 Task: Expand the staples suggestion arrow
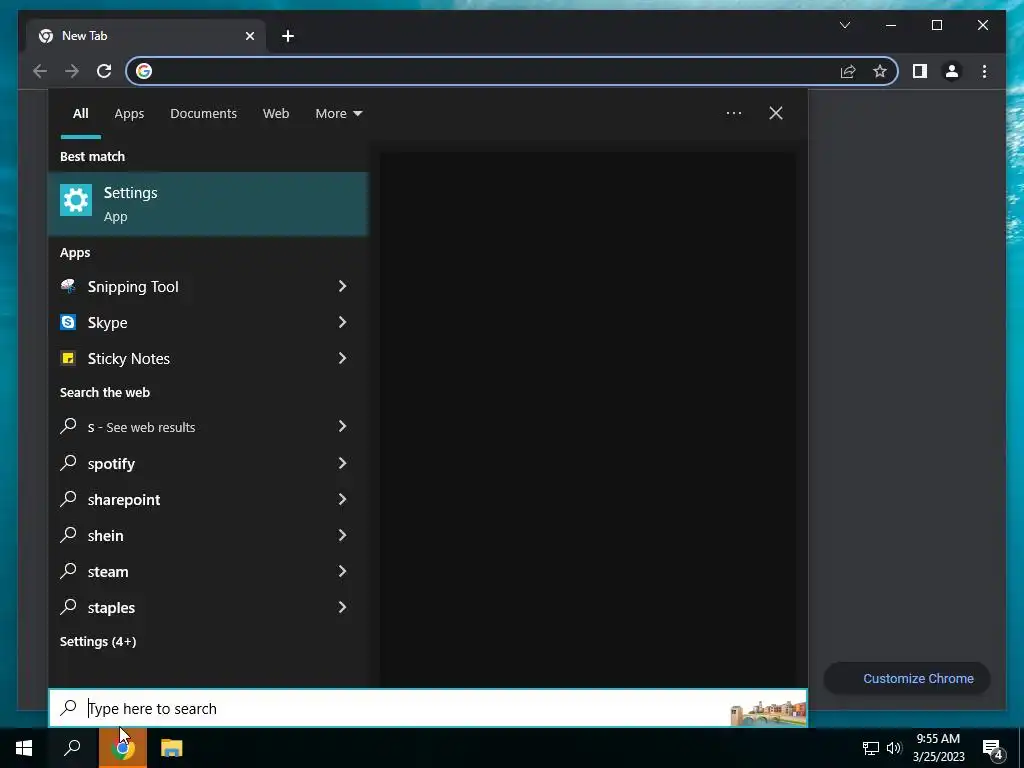342,607
